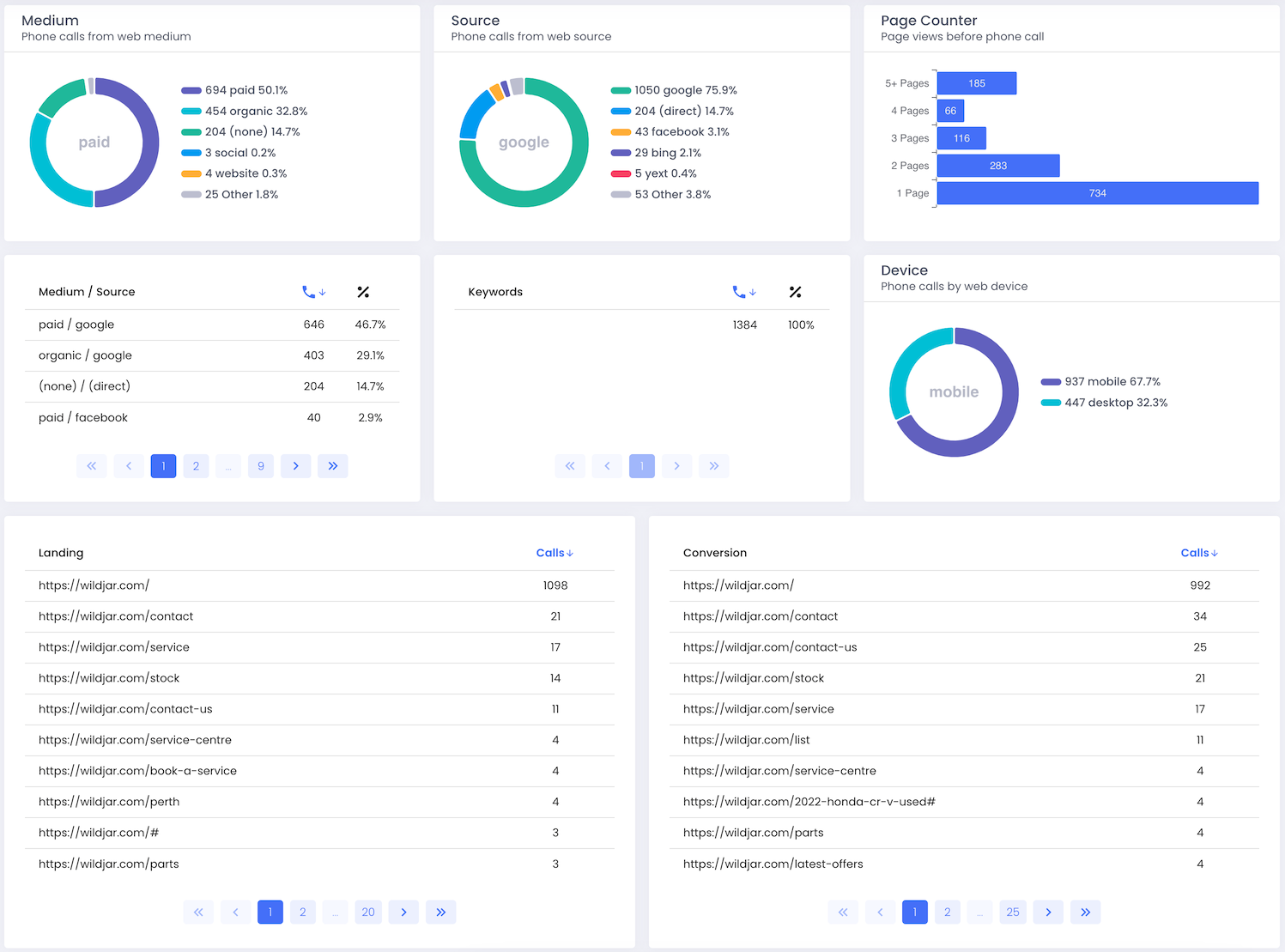Click landing URL https://wildjar.com/contact

coord(116,616)
